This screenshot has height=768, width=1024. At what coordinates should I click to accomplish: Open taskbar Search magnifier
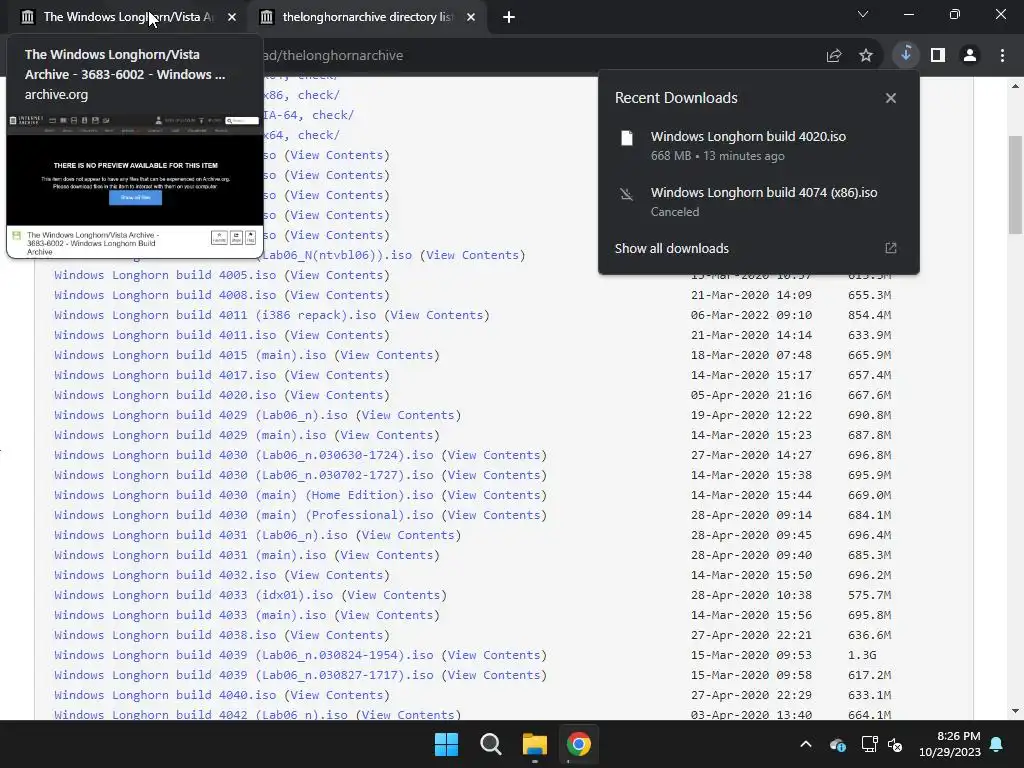click(490, 744)
